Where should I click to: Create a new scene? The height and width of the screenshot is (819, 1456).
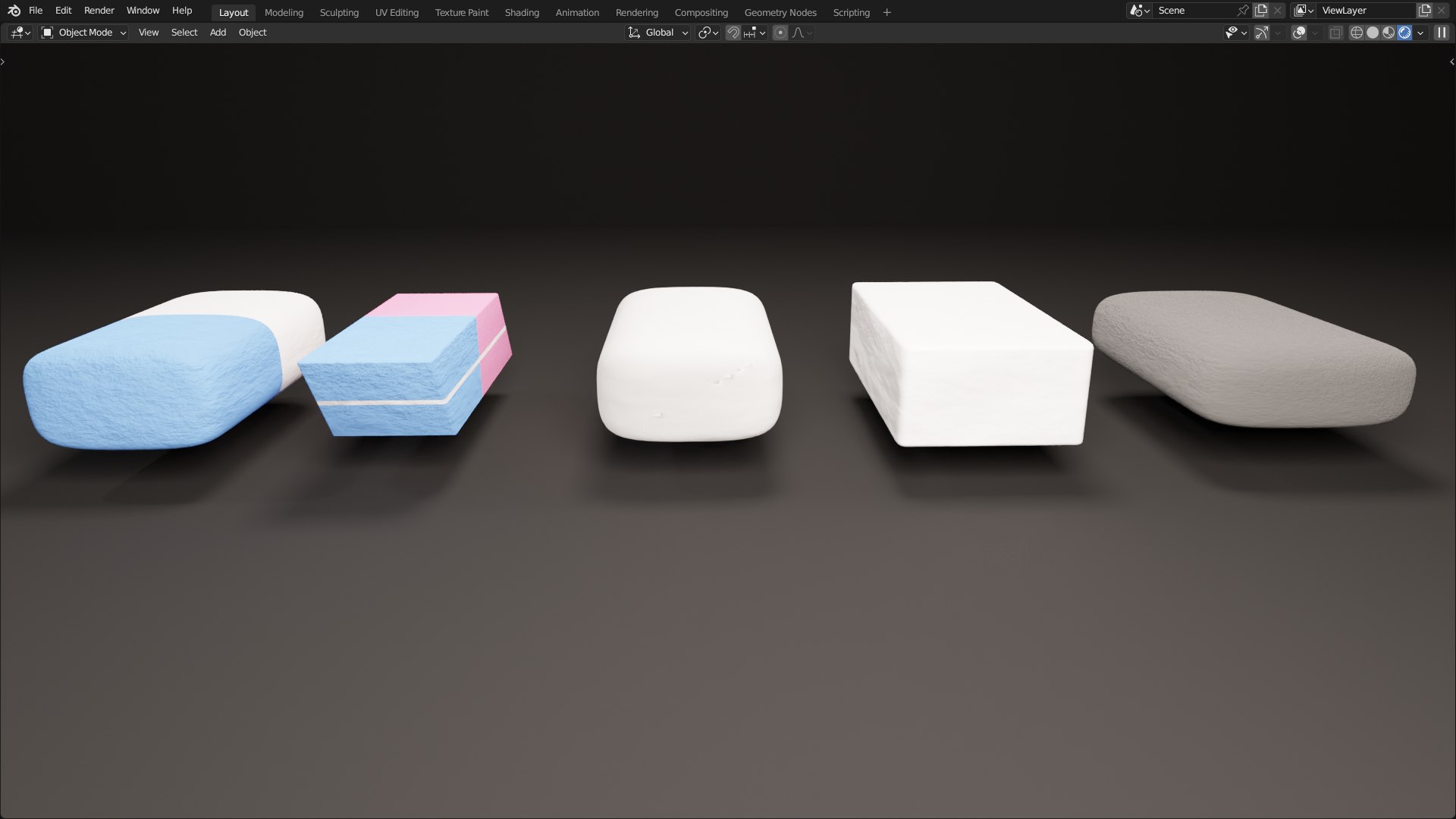point(1261,11)
